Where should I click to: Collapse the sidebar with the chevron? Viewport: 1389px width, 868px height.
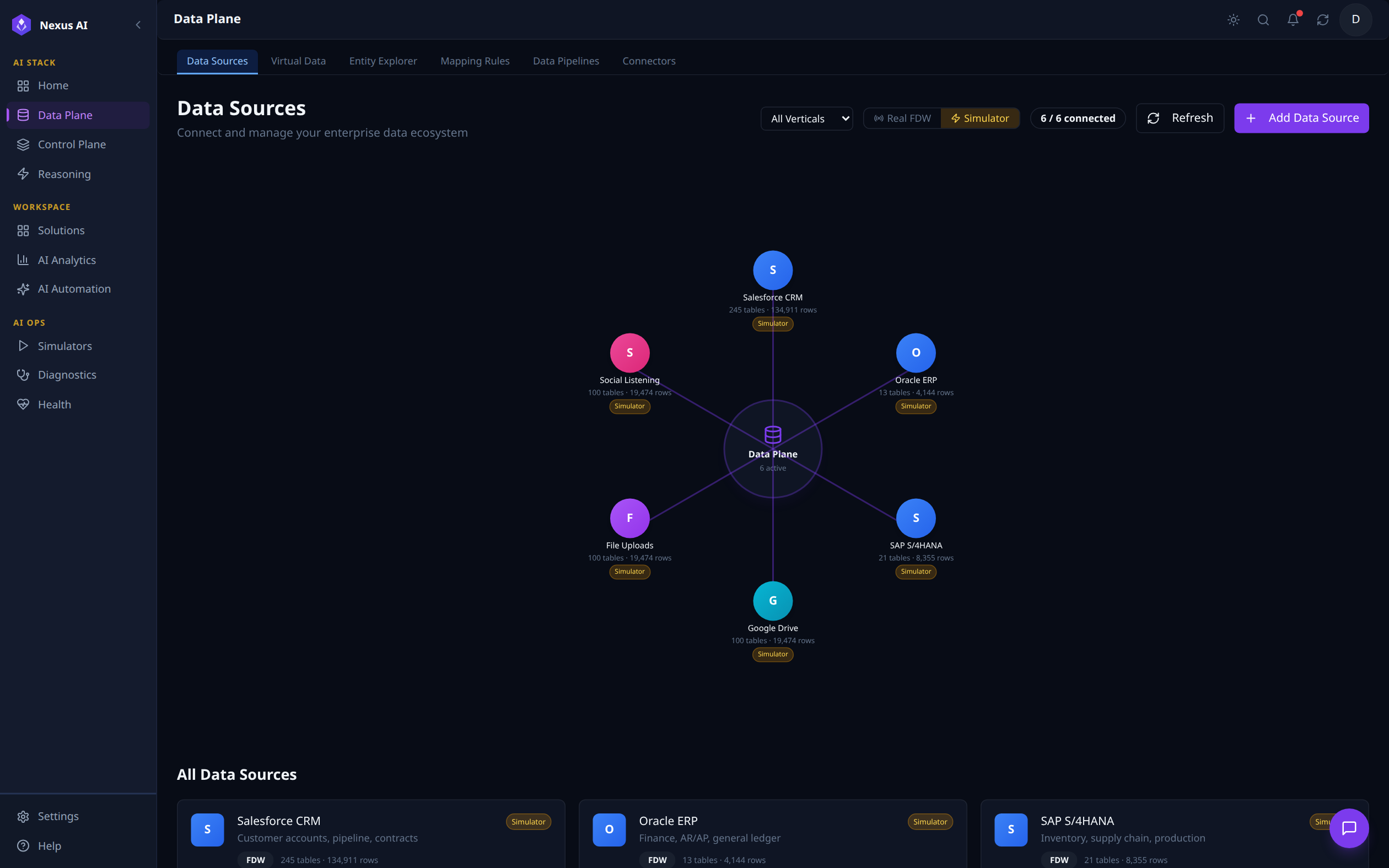[x=138, y=25]
